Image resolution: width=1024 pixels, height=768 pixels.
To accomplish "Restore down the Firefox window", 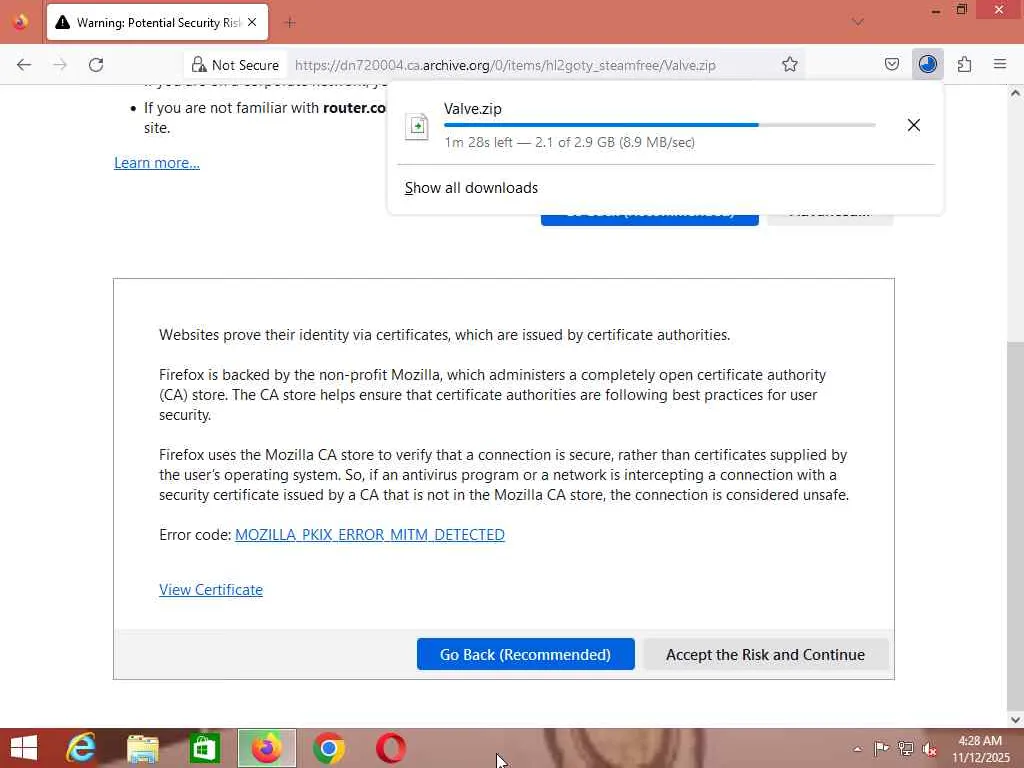I will [961, 10].
